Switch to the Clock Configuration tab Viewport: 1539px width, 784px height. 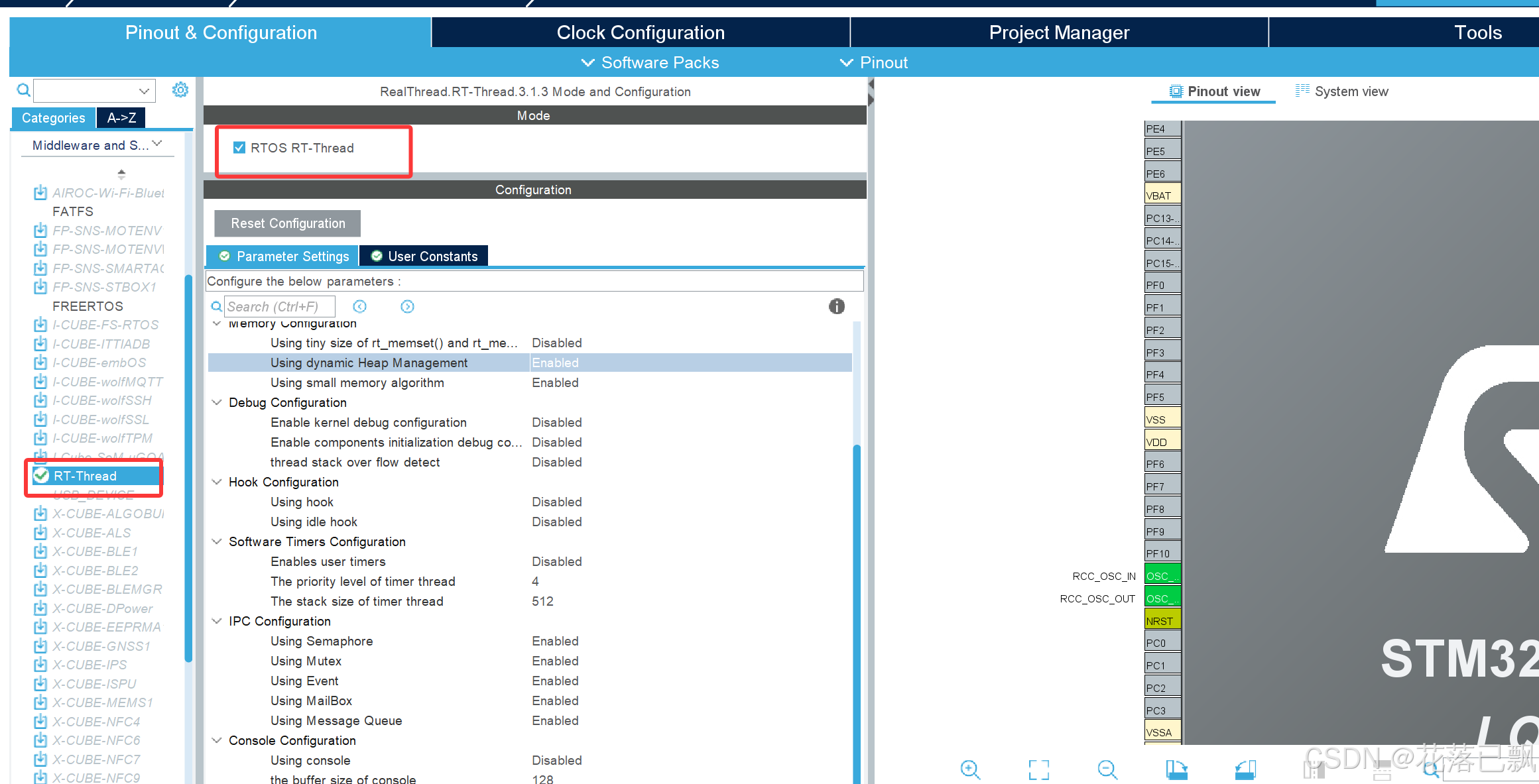point(640,32)
